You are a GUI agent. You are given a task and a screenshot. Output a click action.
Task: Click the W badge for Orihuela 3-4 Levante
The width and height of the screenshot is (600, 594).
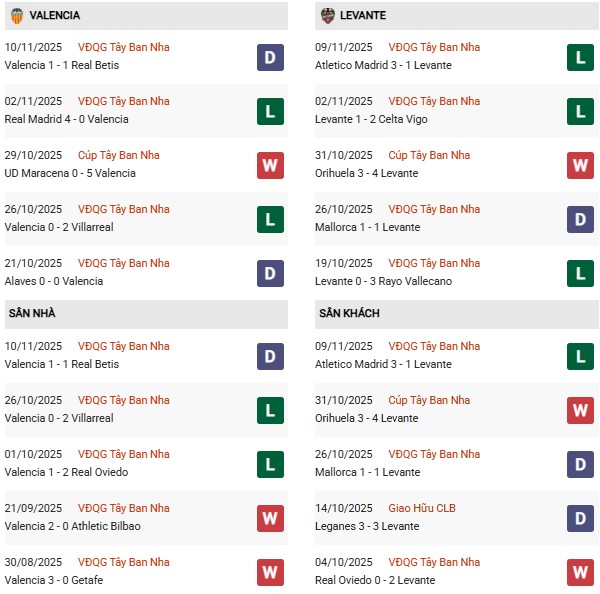580,165
